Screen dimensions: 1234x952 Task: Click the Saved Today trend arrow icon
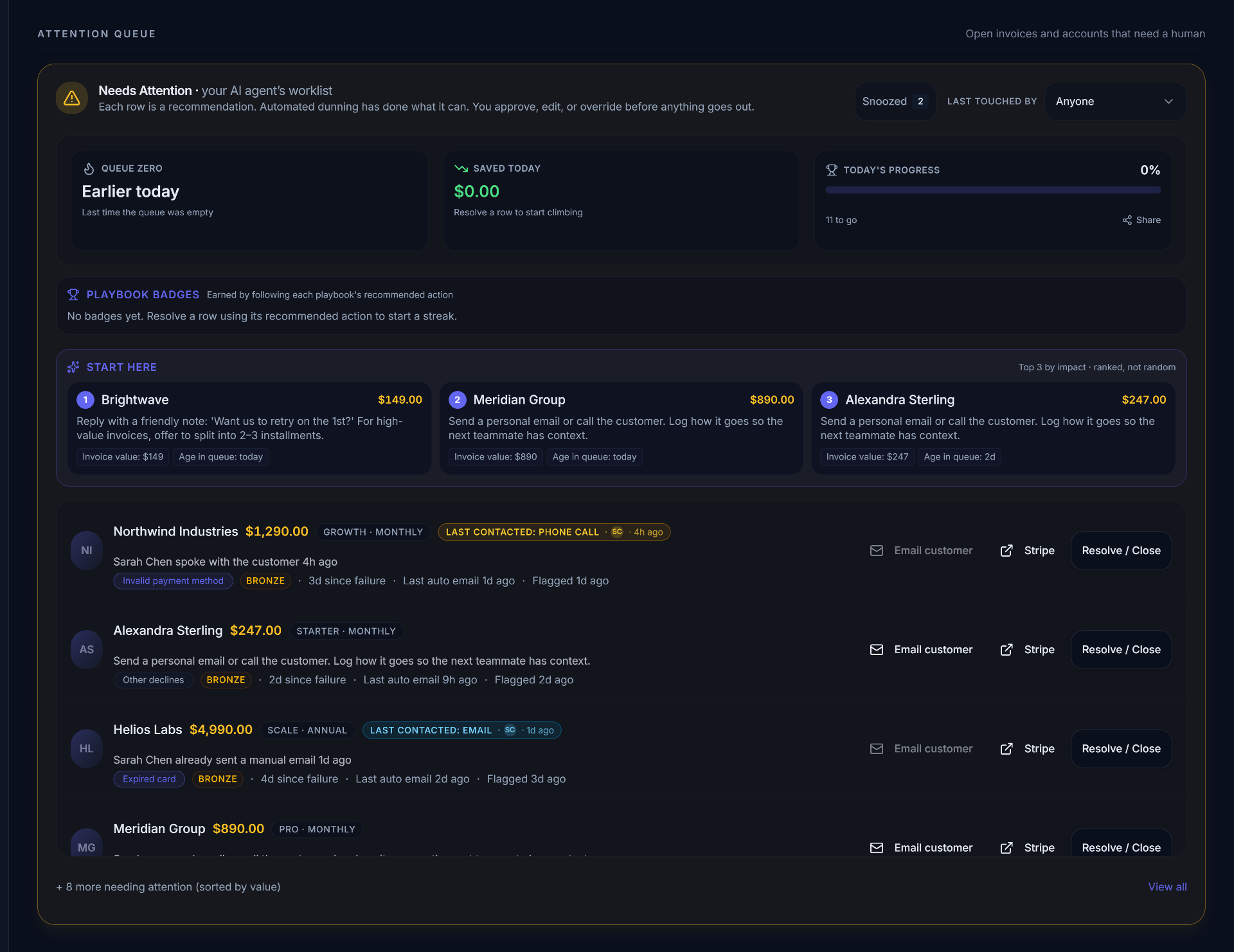[461, 168]
